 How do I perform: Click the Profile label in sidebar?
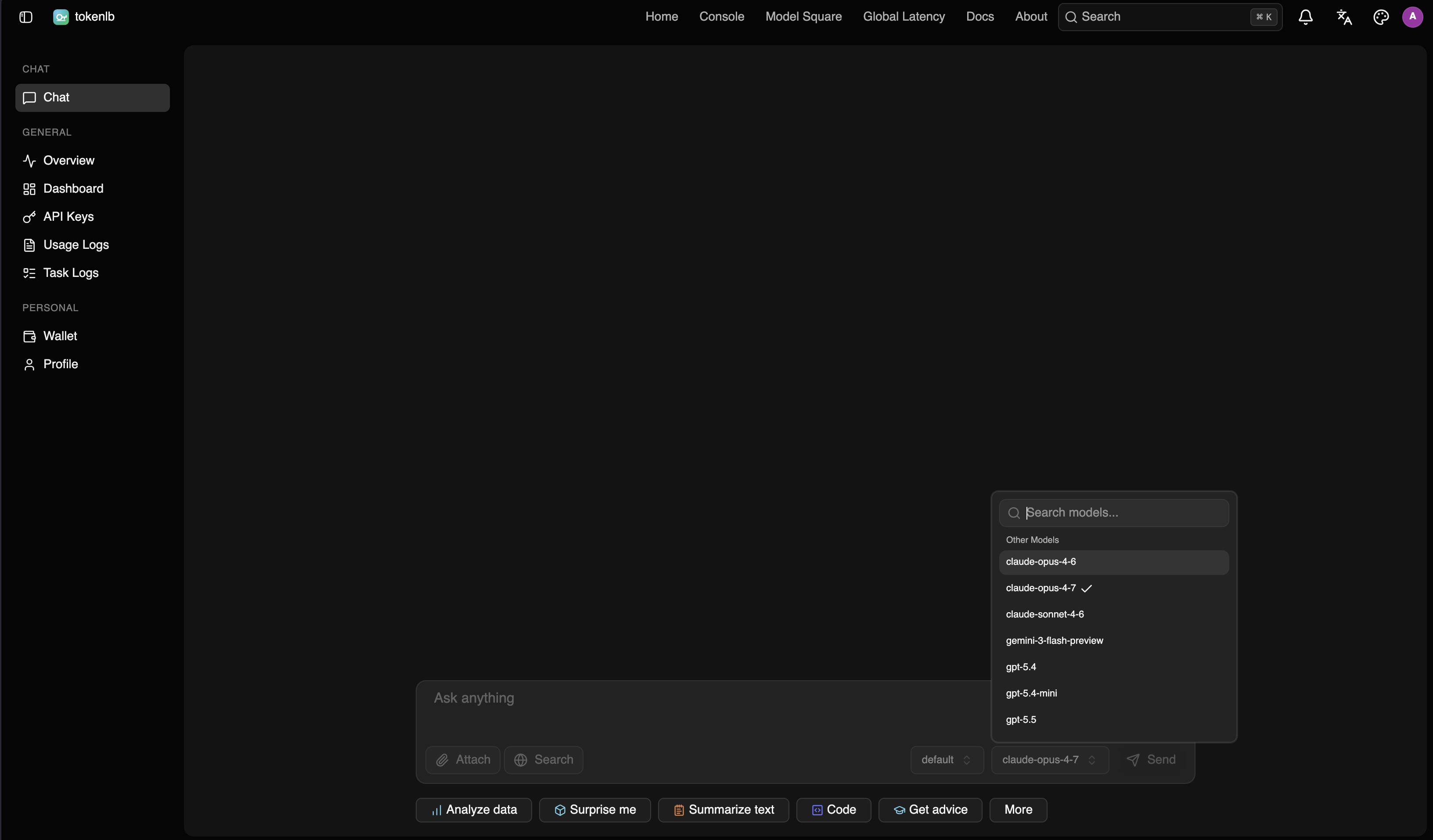pyautogui.click(x=61, y=364)
